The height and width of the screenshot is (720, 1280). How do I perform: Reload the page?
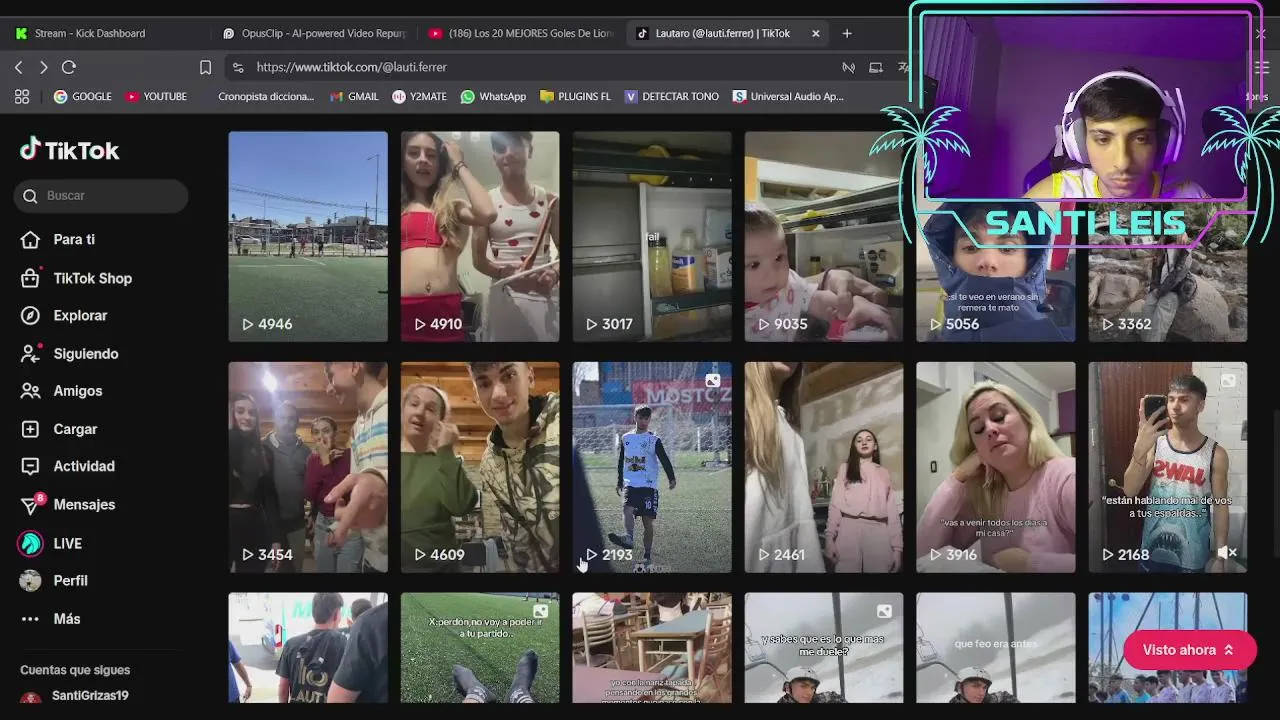point(69,67)
